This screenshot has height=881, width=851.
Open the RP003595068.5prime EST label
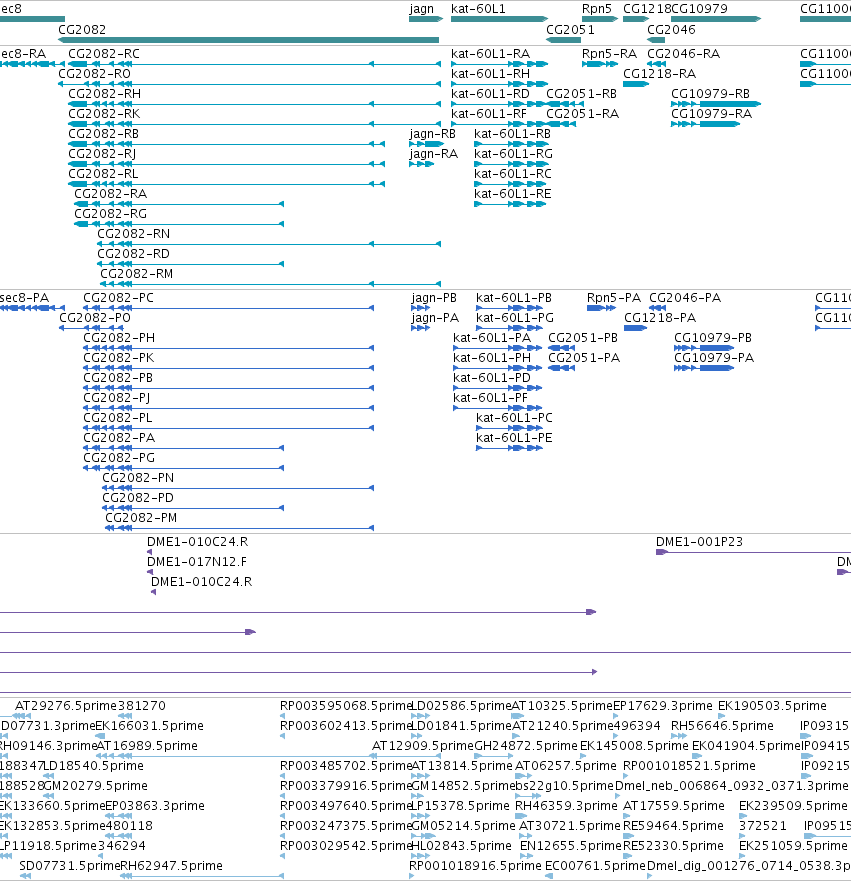346,706
